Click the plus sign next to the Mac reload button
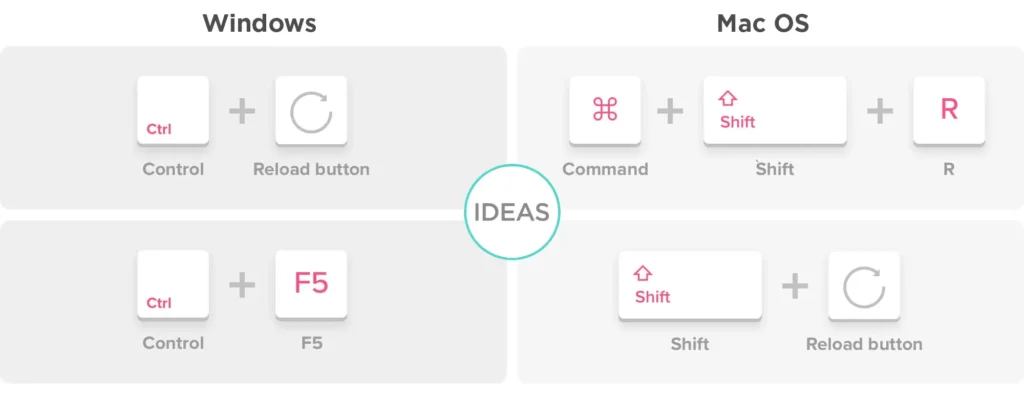The height and width of the screenshot is (399, 1024). [x=795, y=286]
